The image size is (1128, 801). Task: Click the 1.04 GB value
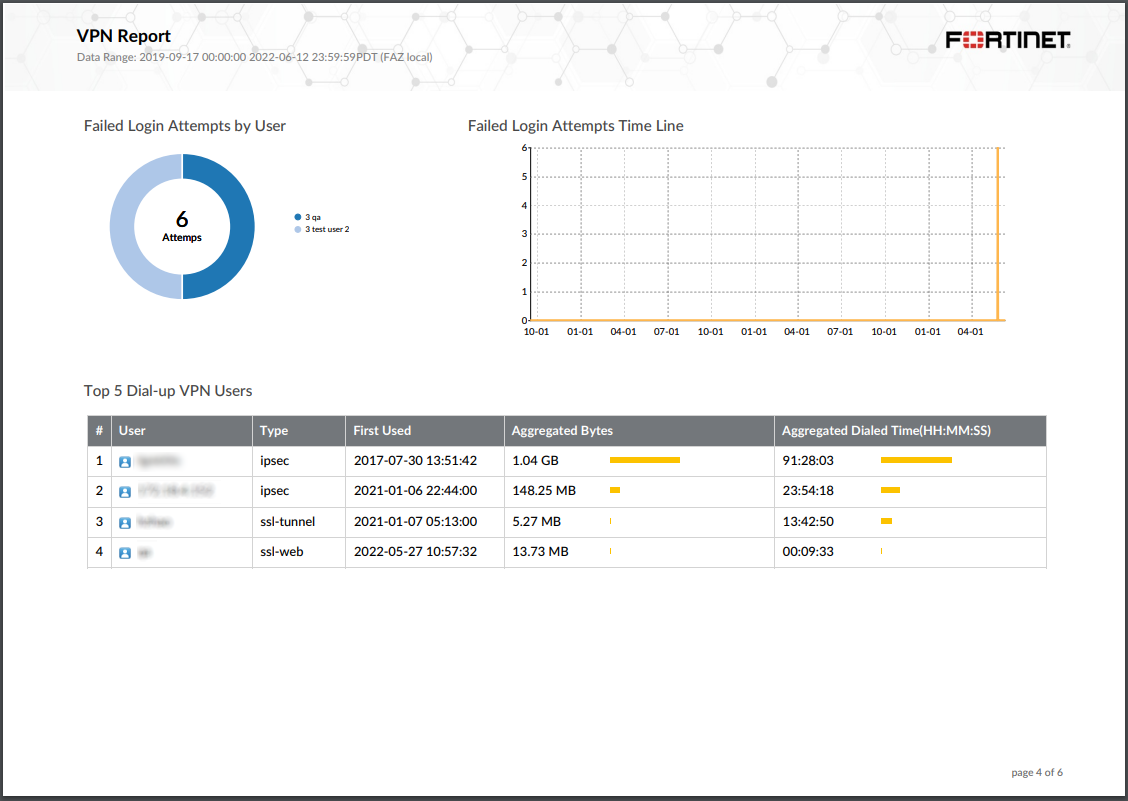click(x=535, y=461)
